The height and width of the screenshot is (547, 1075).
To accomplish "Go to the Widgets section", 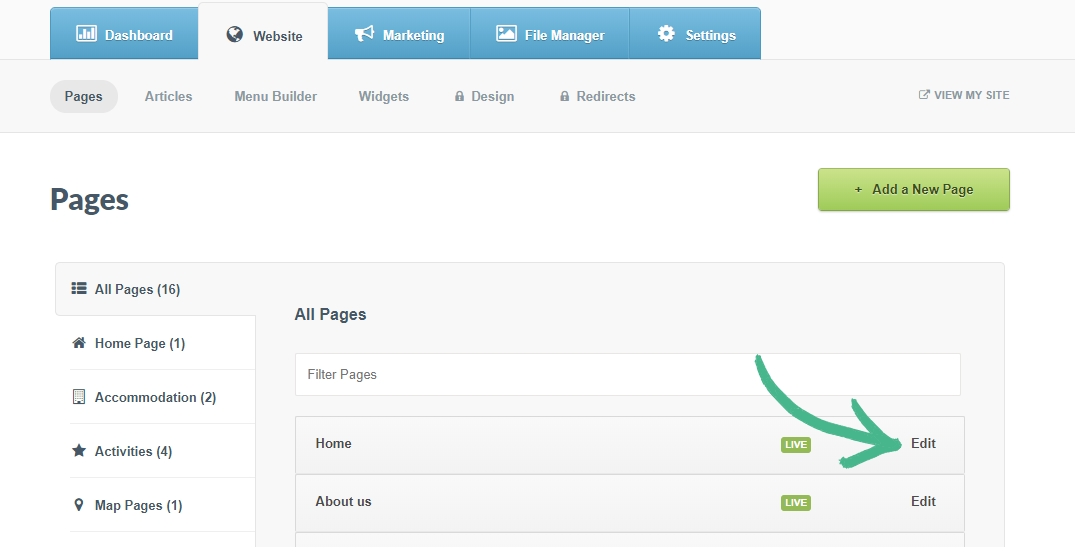I will coord(384,96).
